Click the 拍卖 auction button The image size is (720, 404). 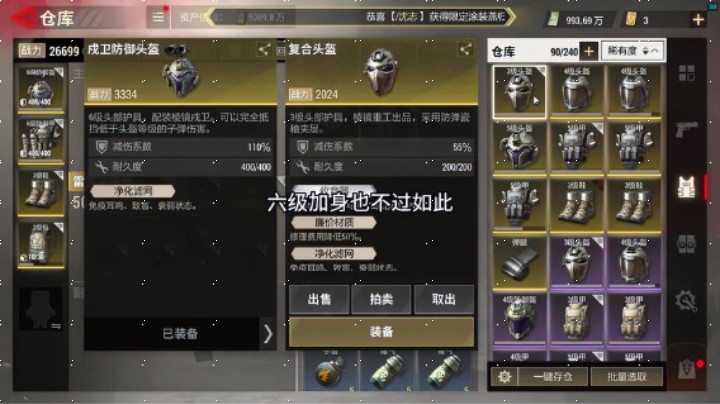pos(381,299)
